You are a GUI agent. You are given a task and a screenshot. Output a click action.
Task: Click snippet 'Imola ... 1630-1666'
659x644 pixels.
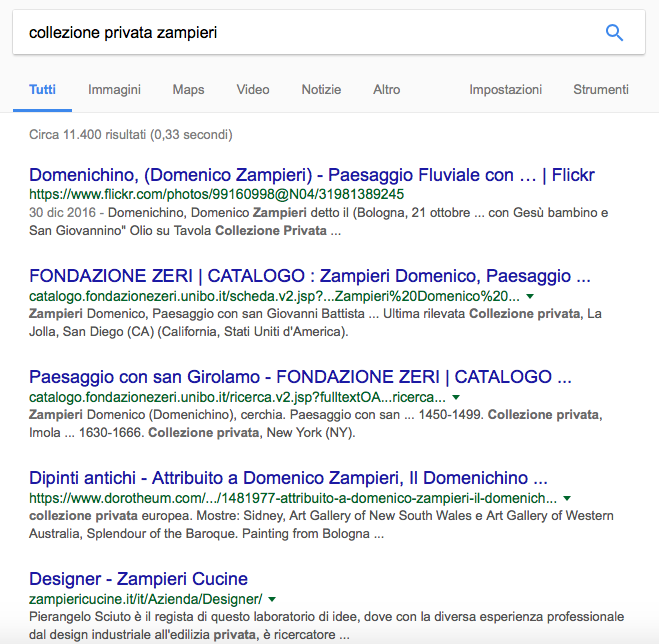click(x=87, y=433)
